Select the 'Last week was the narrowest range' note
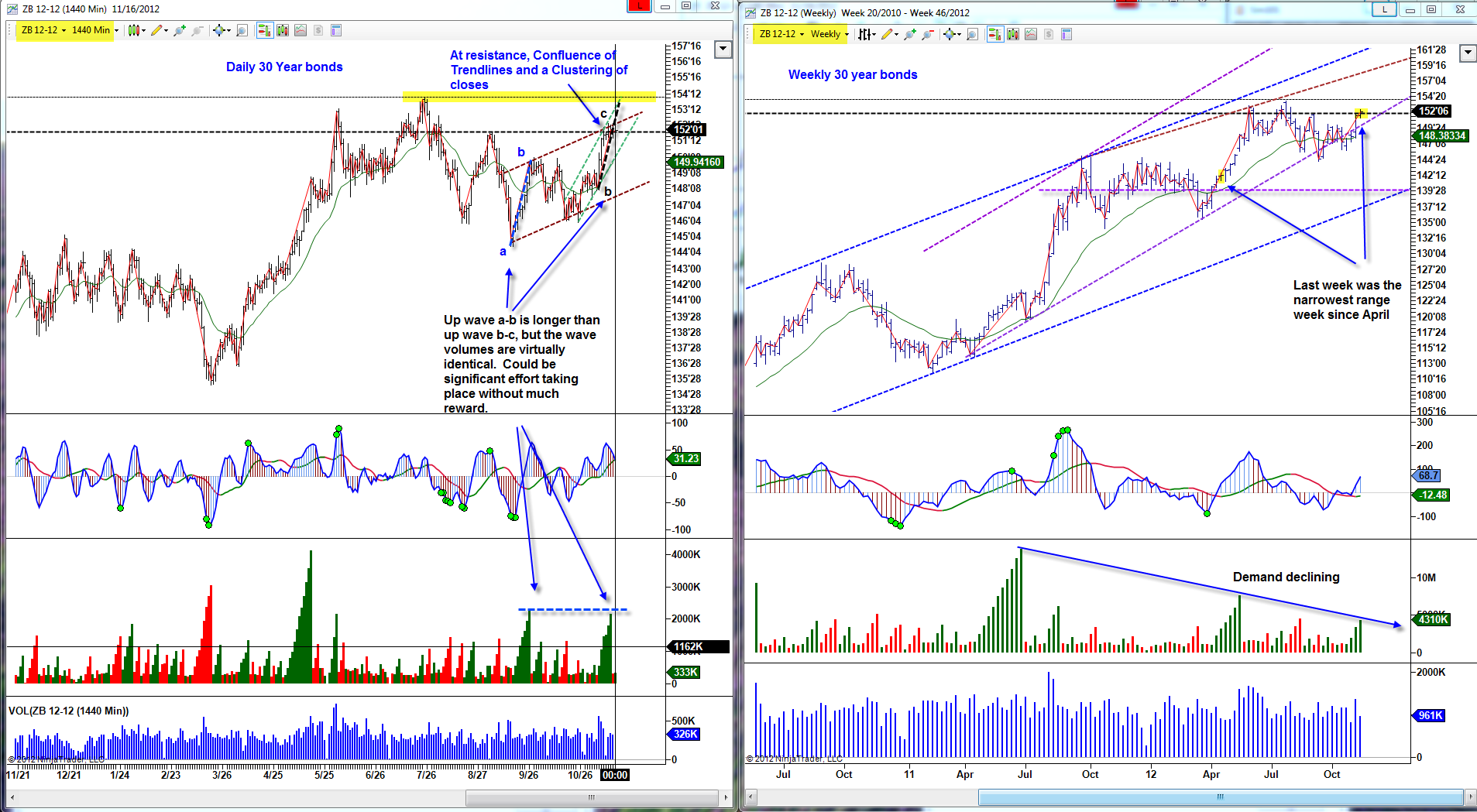This screenshot has width=1477, height=812. (1347, 300)
